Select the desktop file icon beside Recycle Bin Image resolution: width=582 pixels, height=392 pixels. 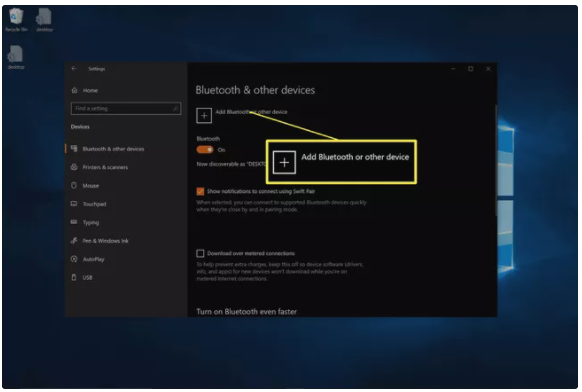point(44,20)
